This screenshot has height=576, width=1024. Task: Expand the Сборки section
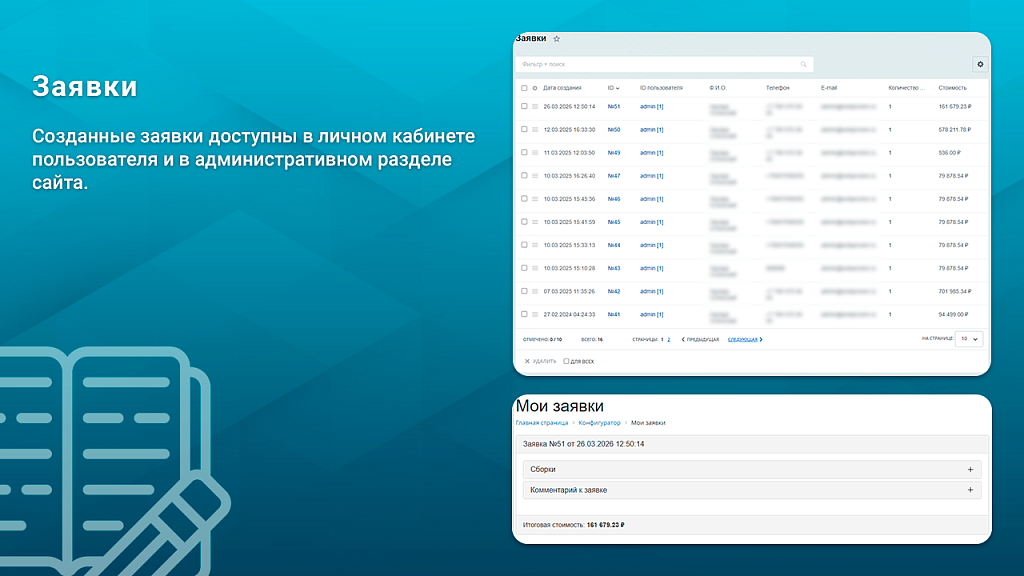pyautogui.click(x=969, y=469)
